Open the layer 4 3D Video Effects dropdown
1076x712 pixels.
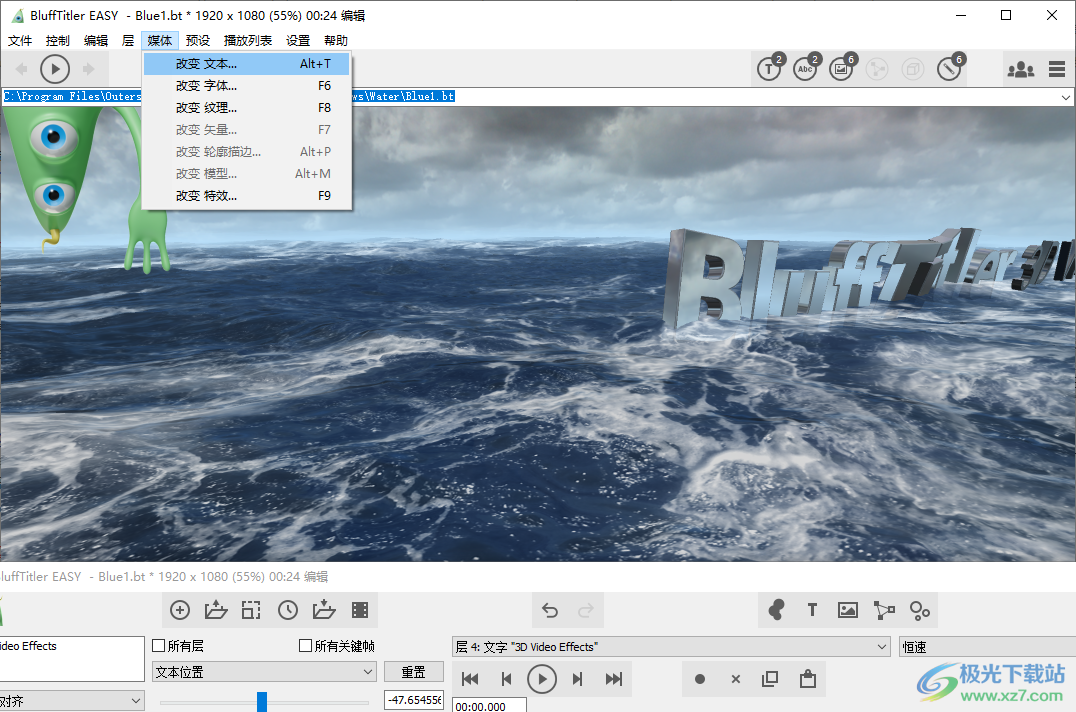pos(670,647)
